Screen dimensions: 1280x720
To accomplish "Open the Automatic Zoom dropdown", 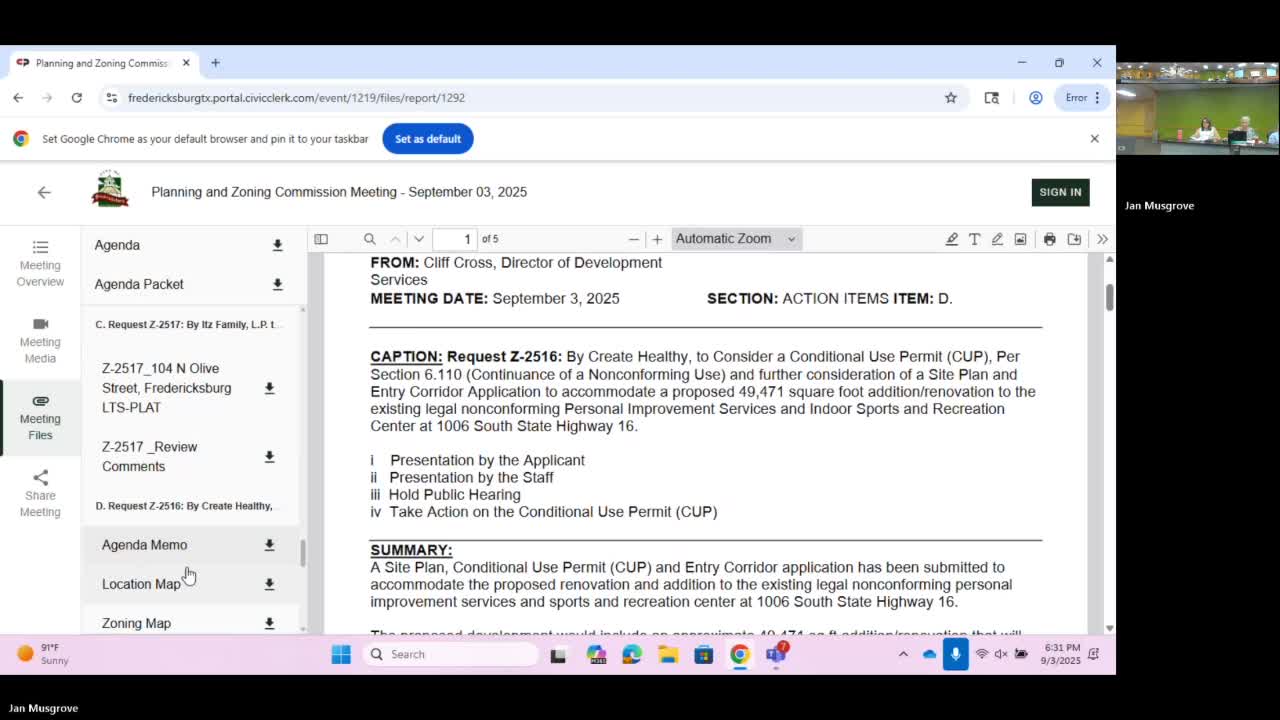I will coord(735,239).
